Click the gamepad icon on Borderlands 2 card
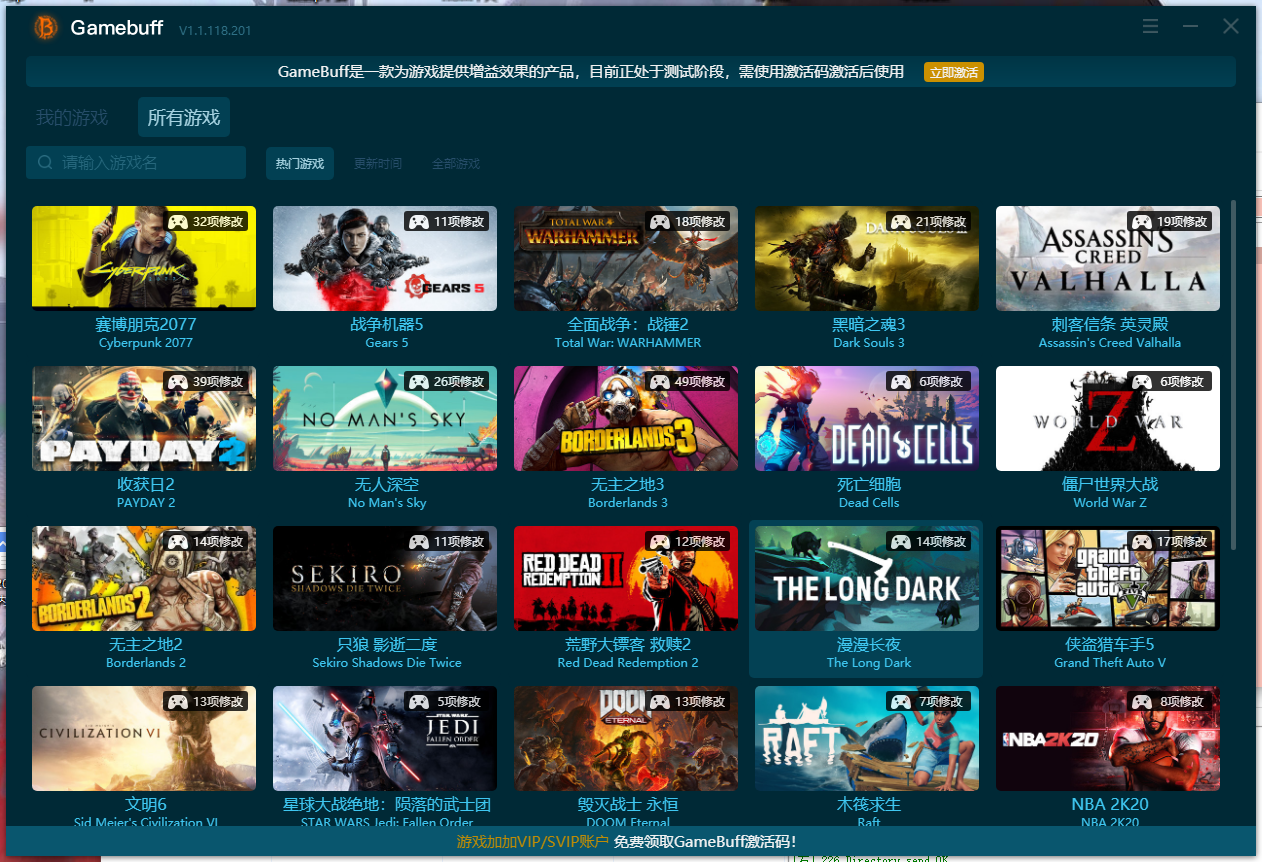 (177, 541)
